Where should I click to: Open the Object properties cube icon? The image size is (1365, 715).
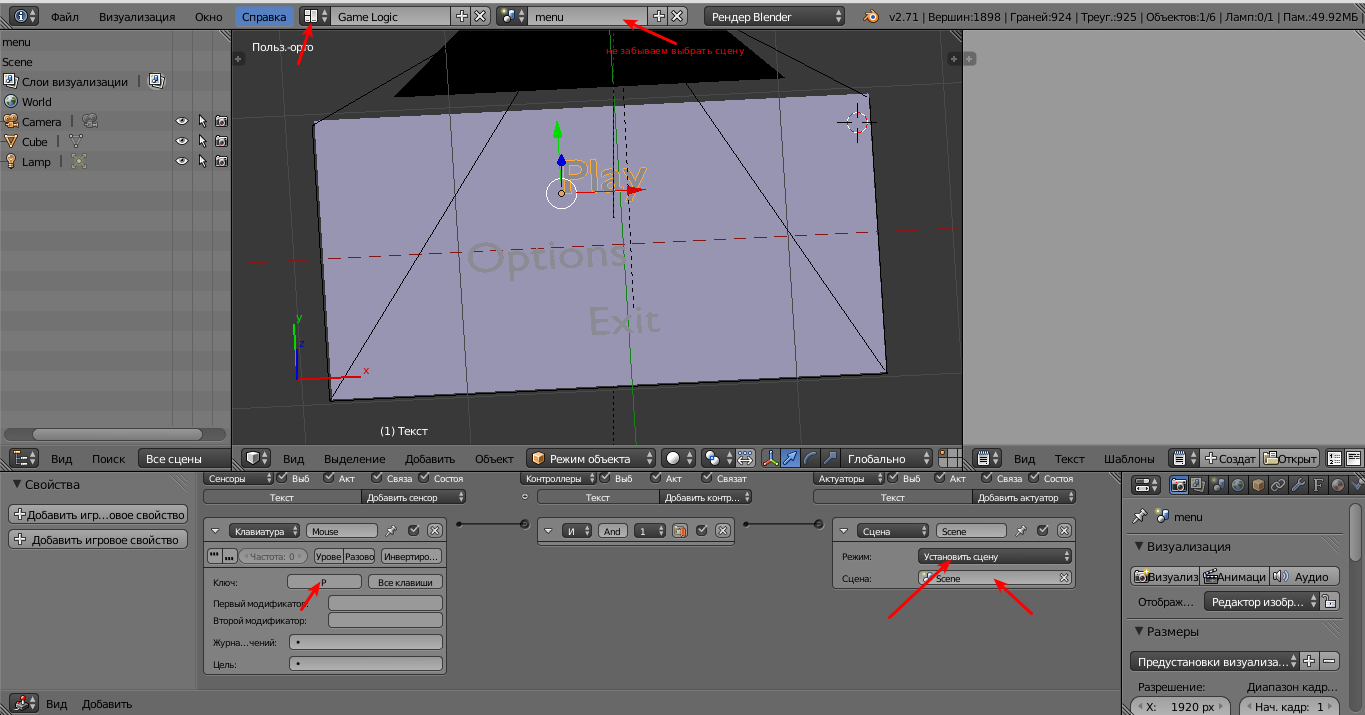(x=1258, y=485)
